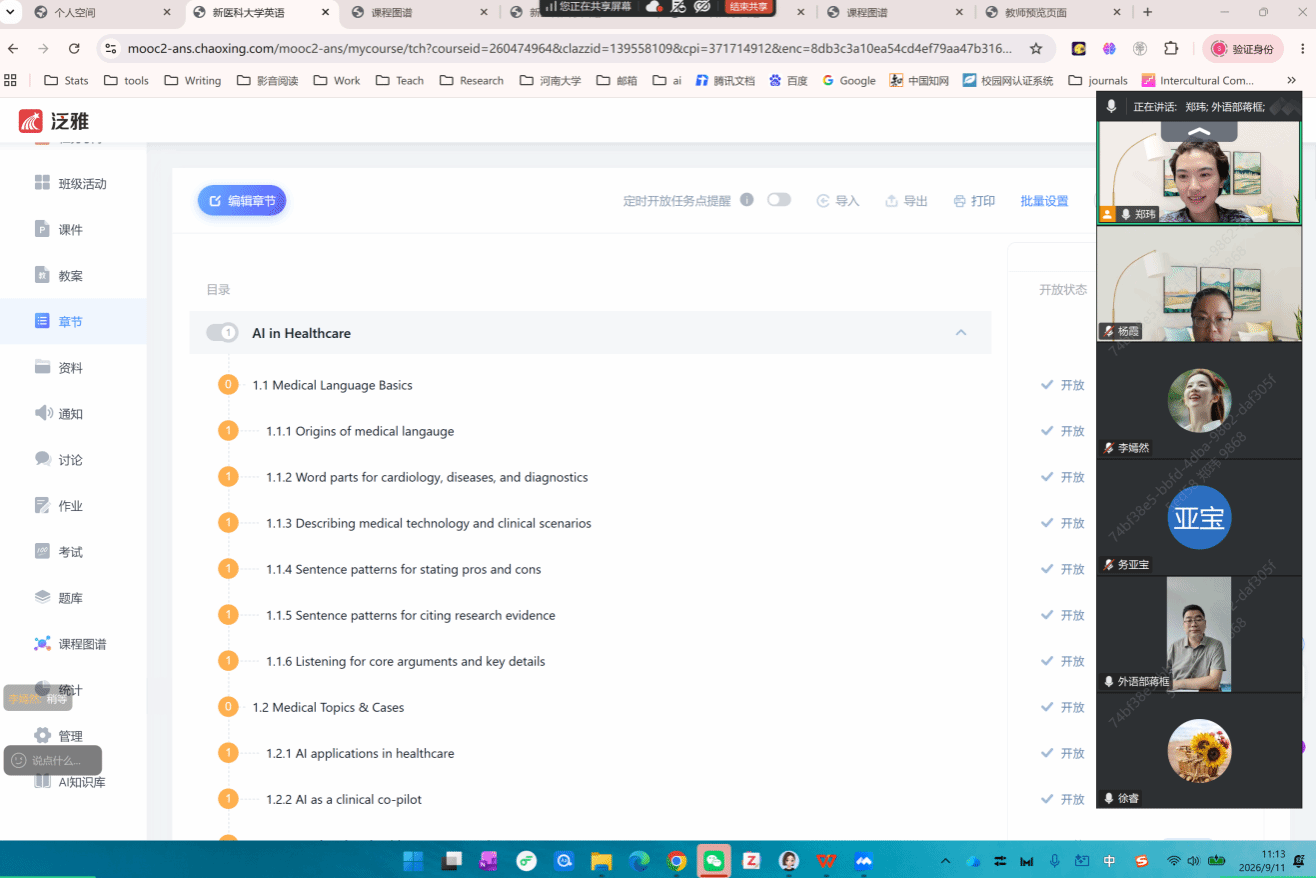Toggle the AI in Healthcare chapter switch
This screenshot has height=878, width=1316.
[222, 333]
